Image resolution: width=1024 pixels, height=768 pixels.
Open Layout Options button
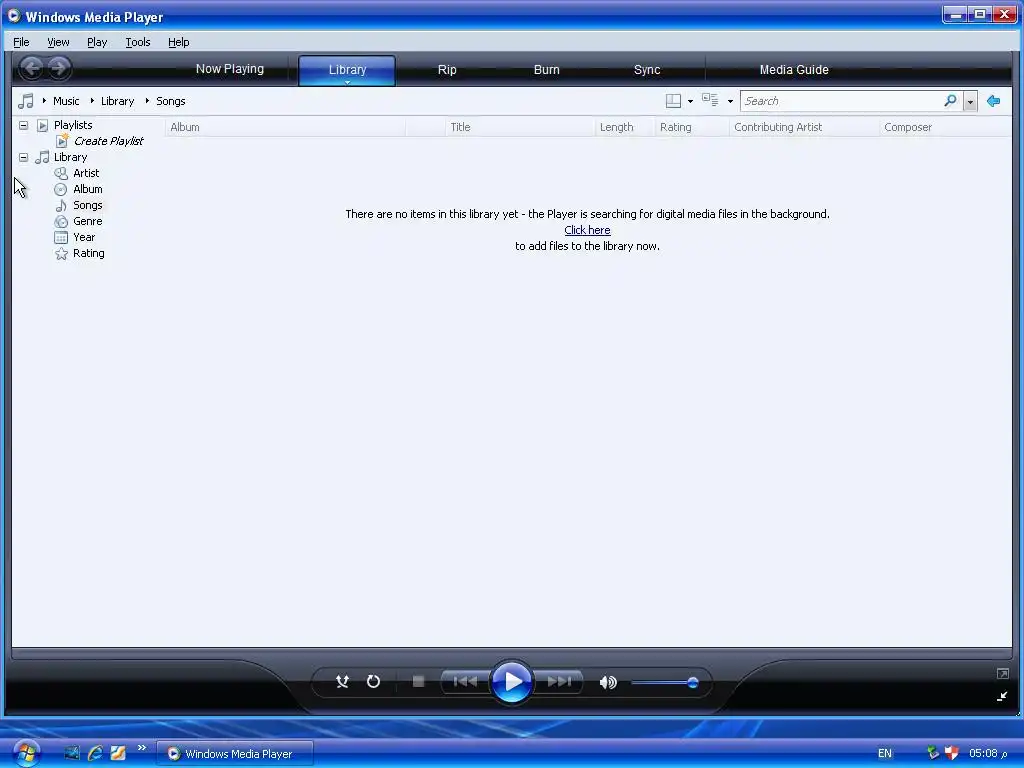[673, 101]
